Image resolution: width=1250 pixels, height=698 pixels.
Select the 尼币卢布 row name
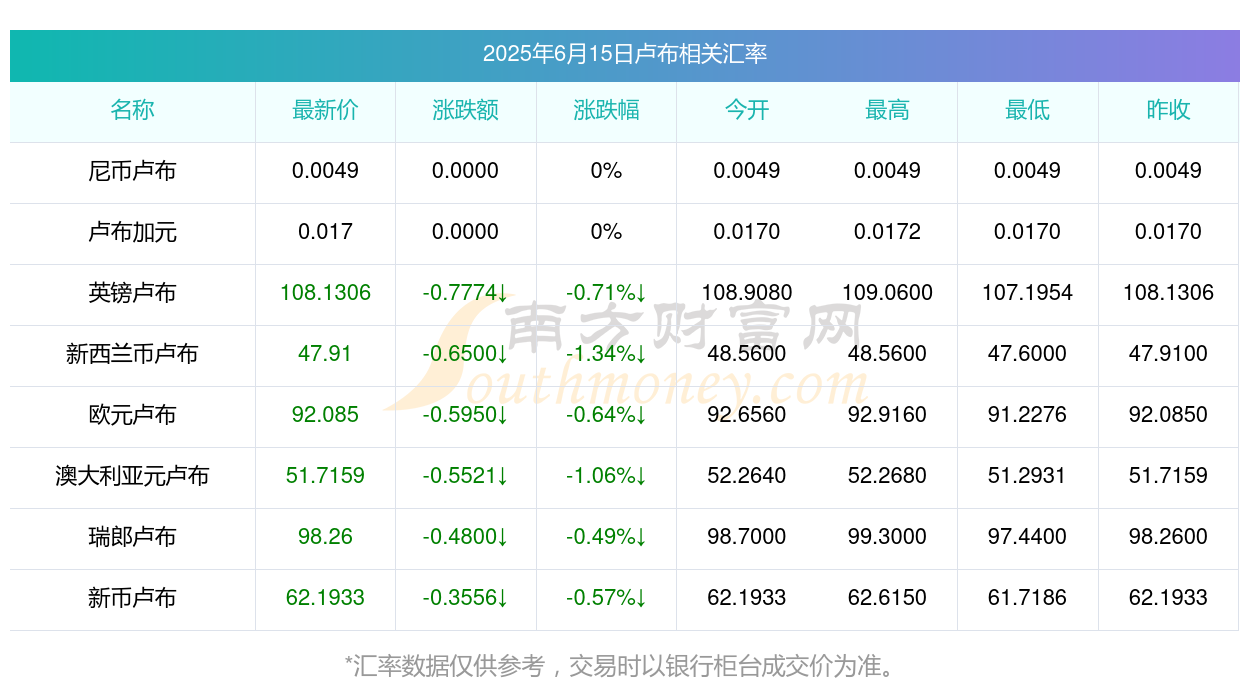pos(132,171)
